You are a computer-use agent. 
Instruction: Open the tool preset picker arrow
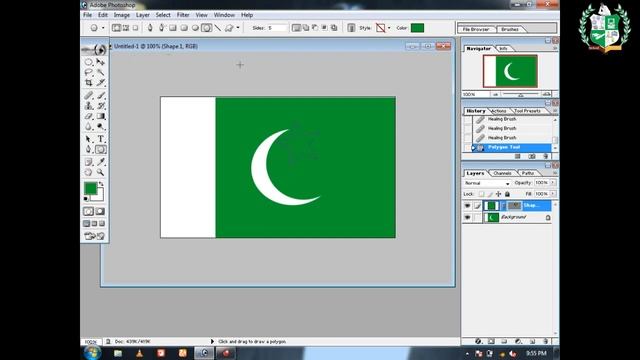pos(103,28)
